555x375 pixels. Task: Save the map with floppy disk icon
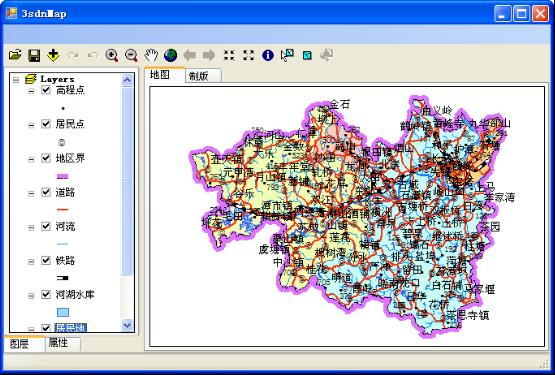[34, 55]
